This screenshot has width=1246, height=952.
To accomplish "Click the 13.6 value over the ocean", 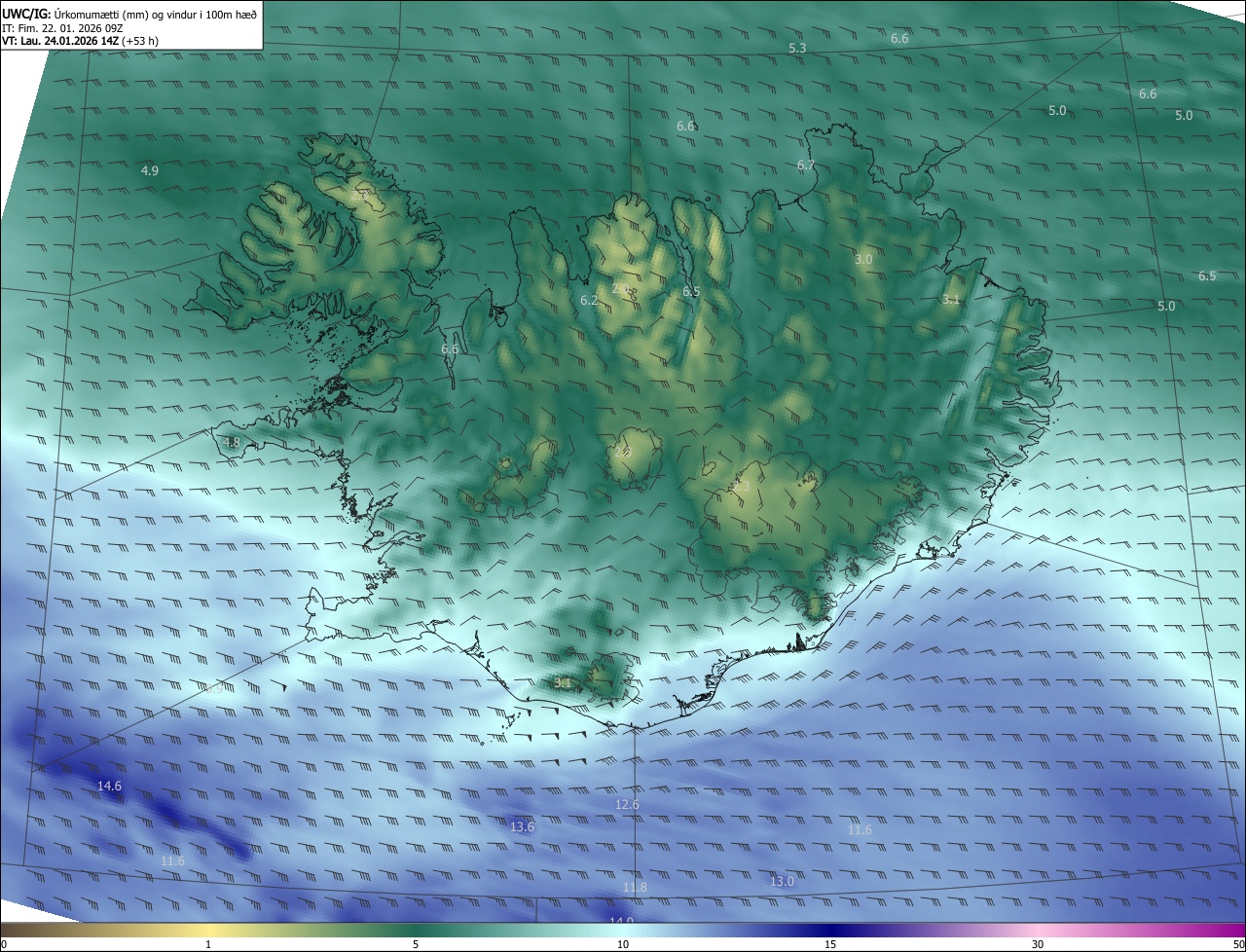I will tap(522, 827).
